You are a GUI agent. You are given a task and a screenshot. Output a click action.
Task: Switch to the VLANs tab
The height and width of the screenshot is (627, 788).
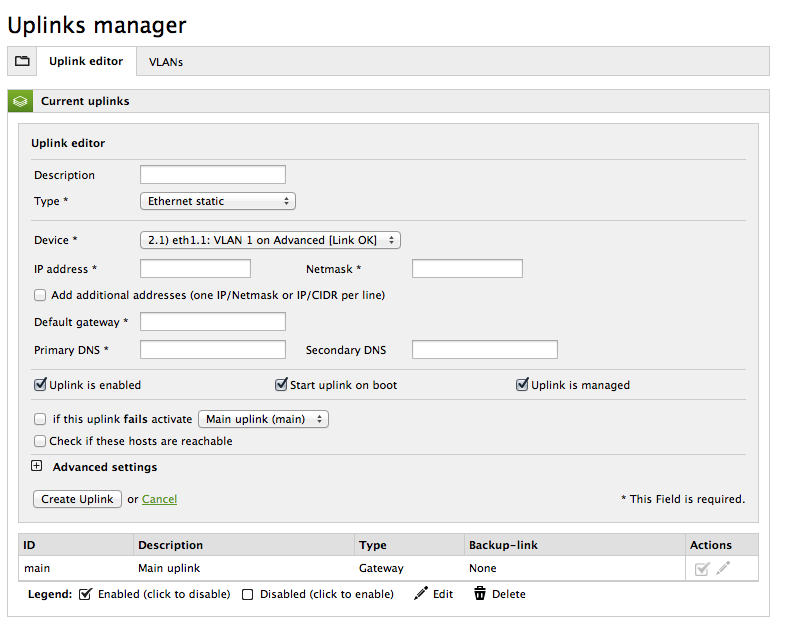point(166,62)
